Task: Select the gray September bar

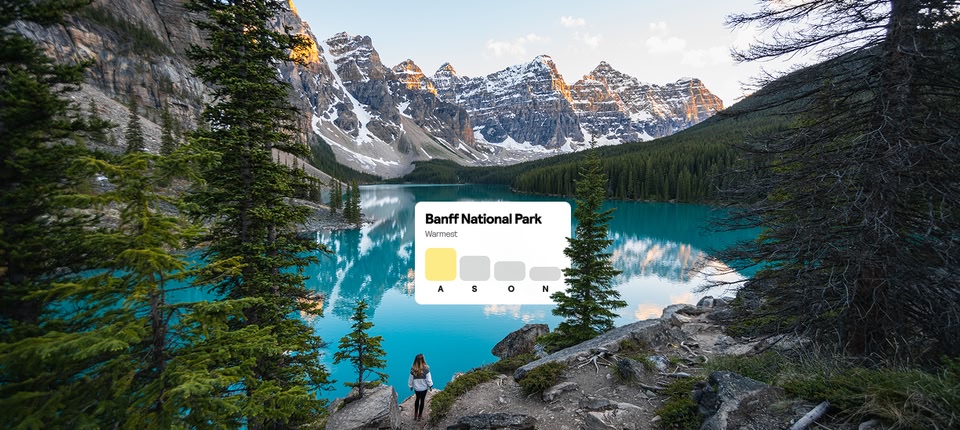Action: (474, 268)
